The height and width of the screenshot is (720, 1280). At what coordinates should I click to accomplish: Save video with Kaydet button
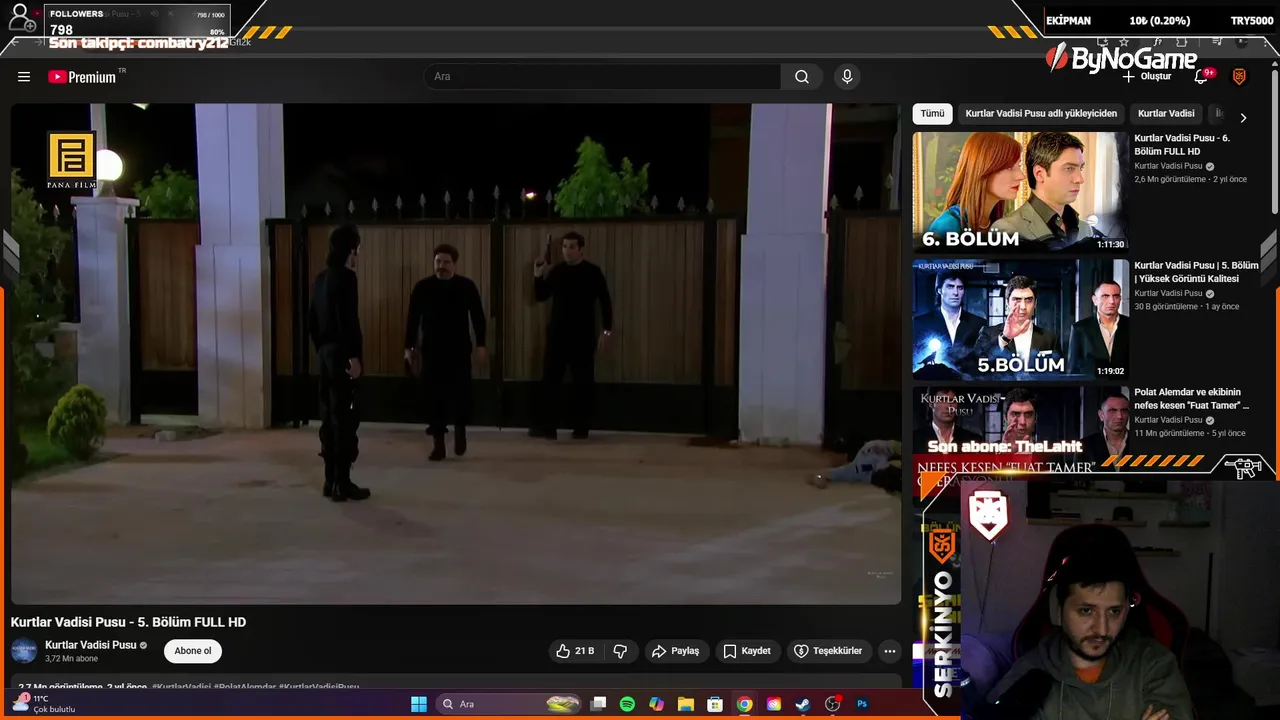747,651
